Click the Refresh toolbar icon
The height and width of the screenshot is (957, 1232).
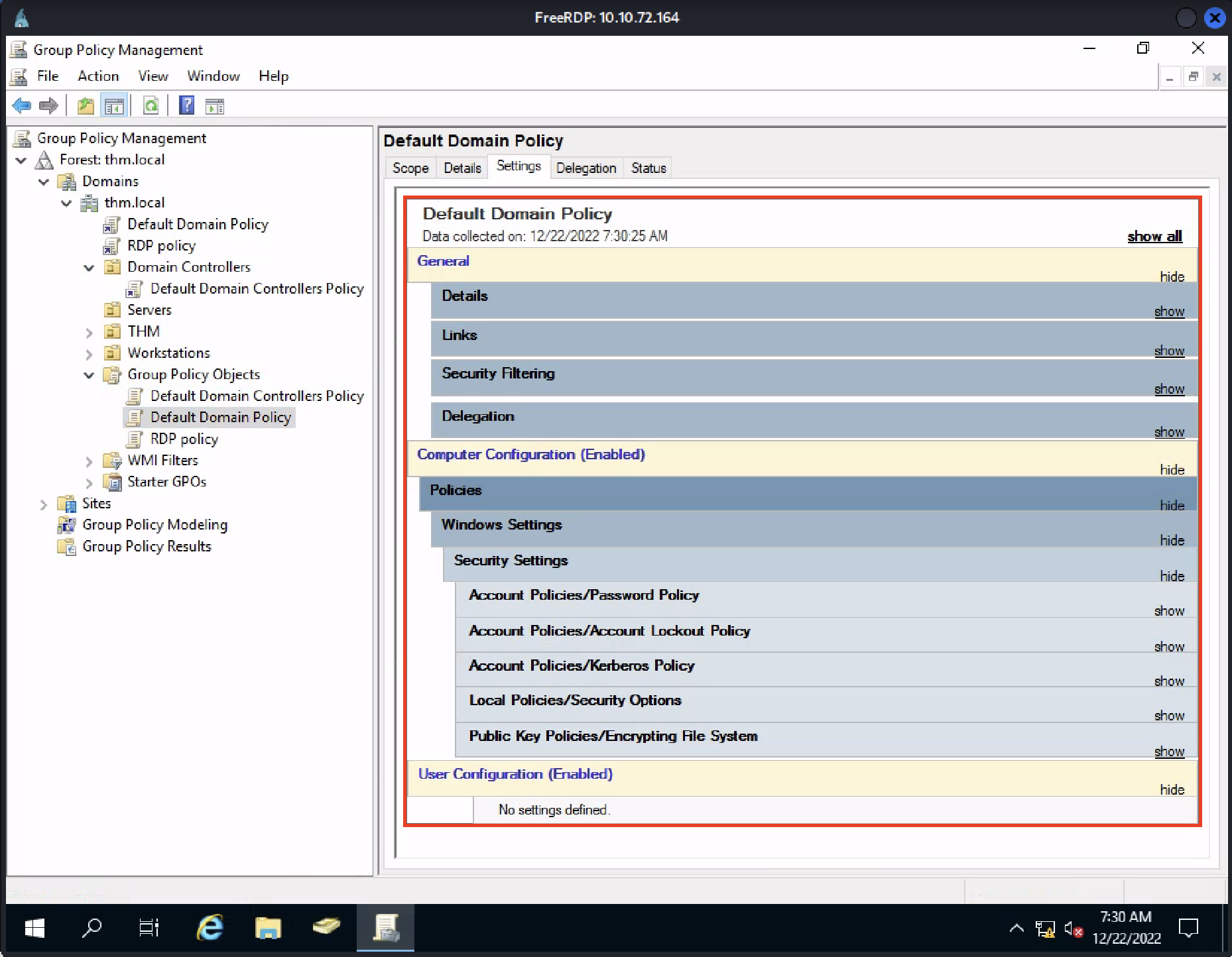(151, 105)
